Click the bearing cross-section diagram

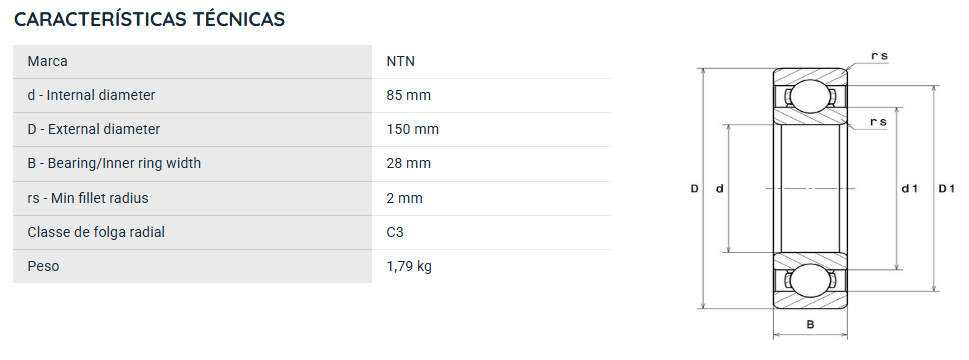821,195
